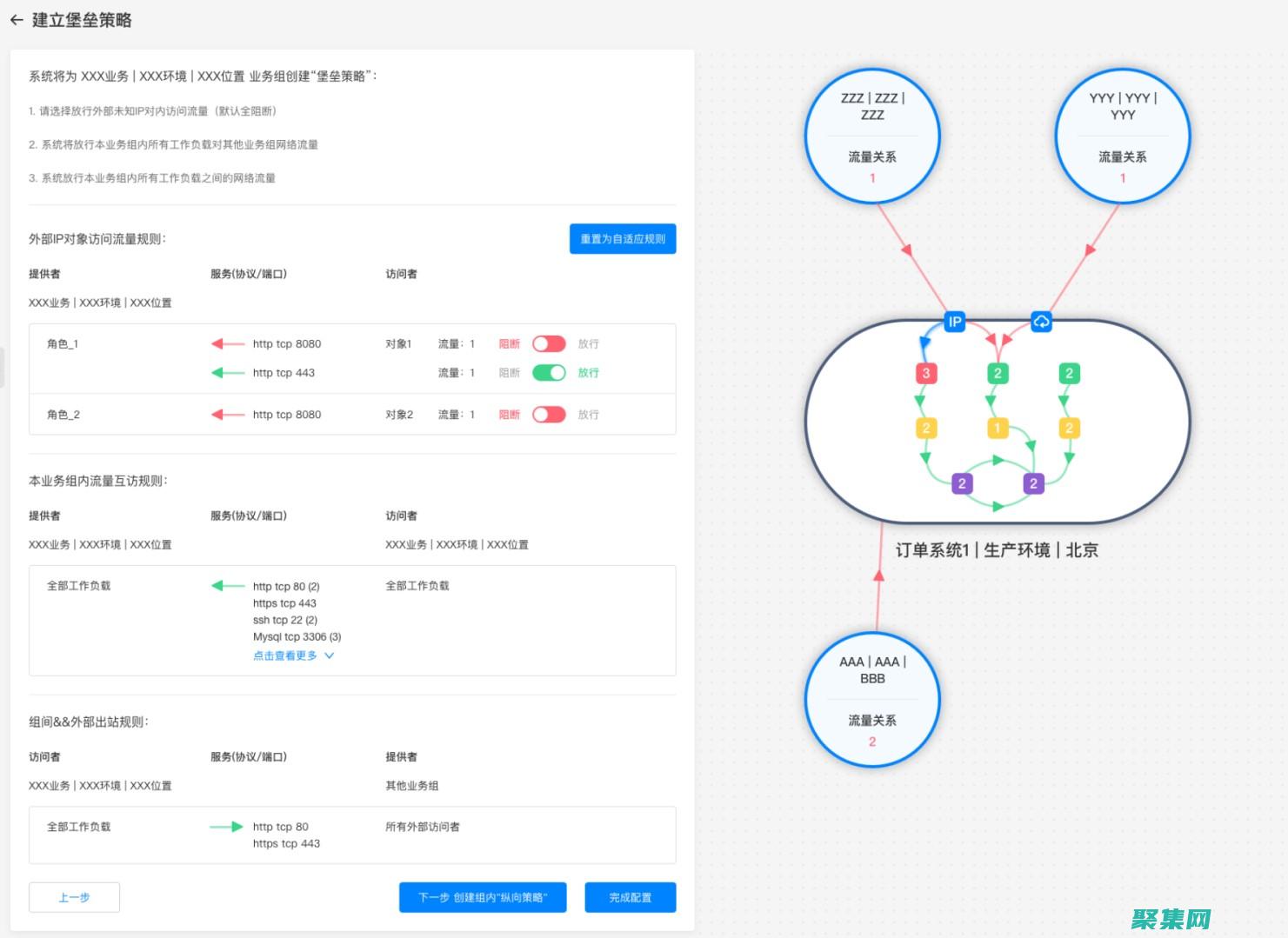Viewport: 1288px width, 938px height.
Task: Switch 角色_1 http tcp 443 back to 阻断
Action: pos(549,372)
